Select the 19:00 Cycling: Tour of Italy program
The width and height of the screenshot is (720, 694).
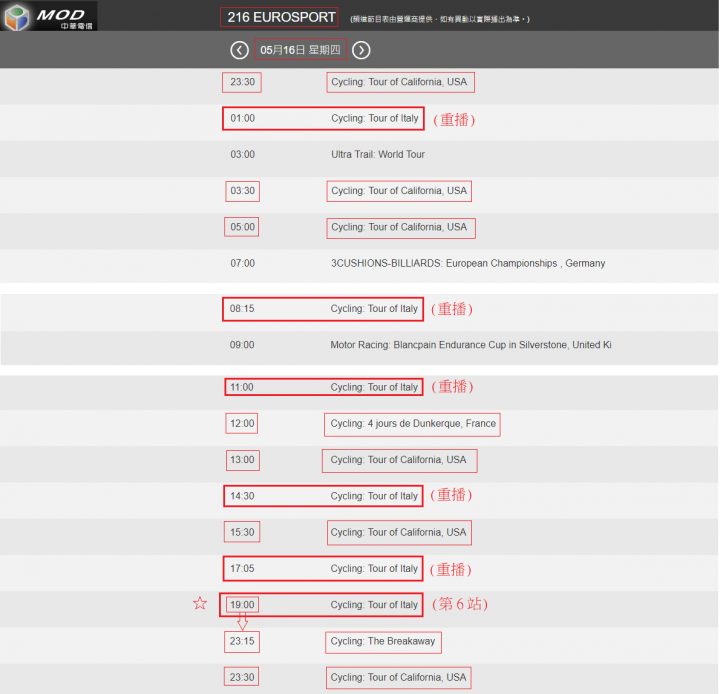321,604
